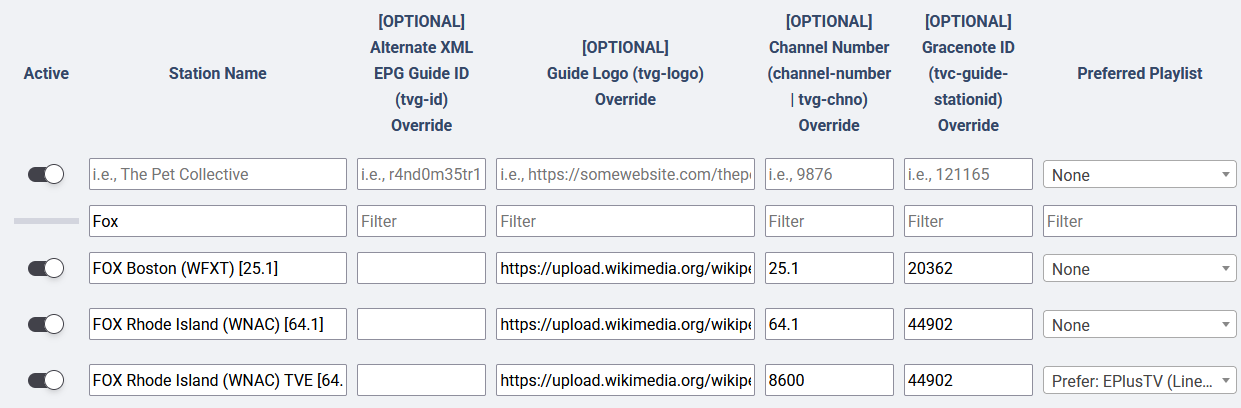1241x408 pixels.
Task: Click the Preferred Playlist column header
Action: tap(1139, 73)
